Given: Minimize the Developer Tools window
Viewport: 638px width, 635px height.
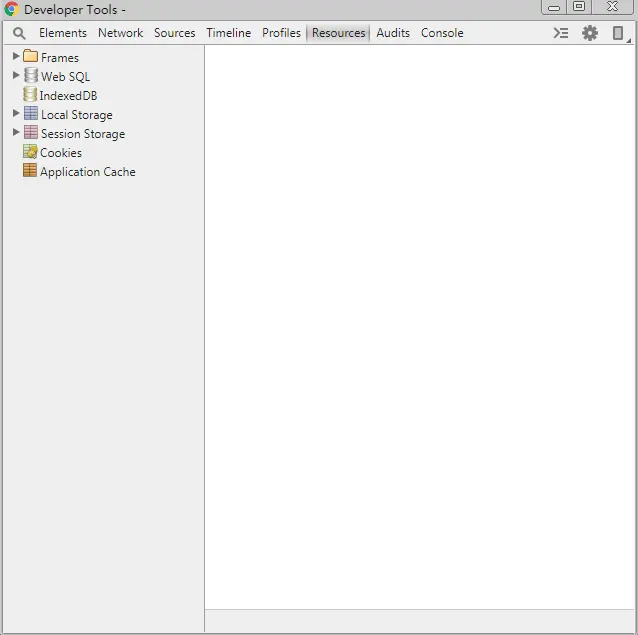Looking at the screenshot, I should 553,7.
